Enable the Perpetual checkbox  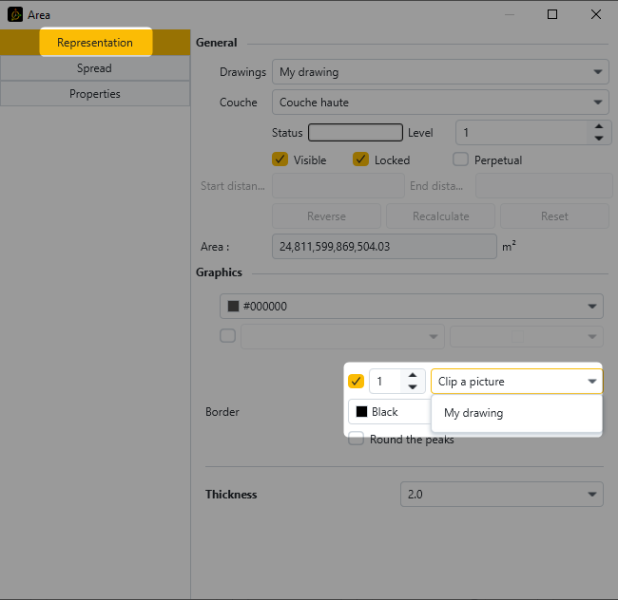point(461,159)
